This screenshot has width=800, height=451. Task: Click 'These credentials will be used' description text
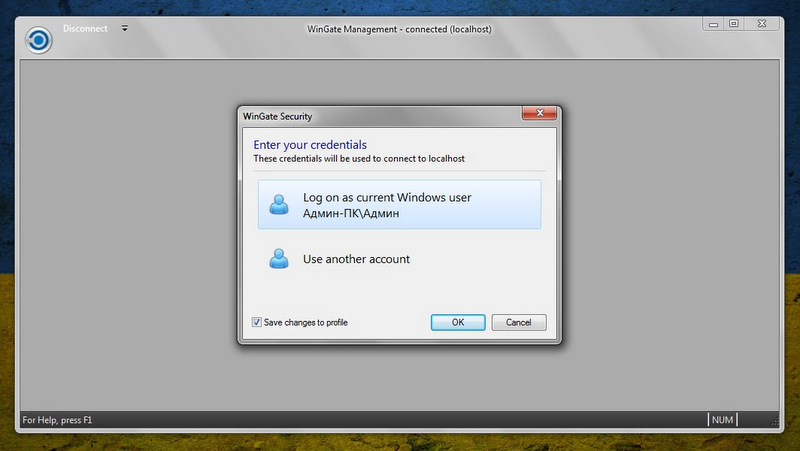pos(359,159)
